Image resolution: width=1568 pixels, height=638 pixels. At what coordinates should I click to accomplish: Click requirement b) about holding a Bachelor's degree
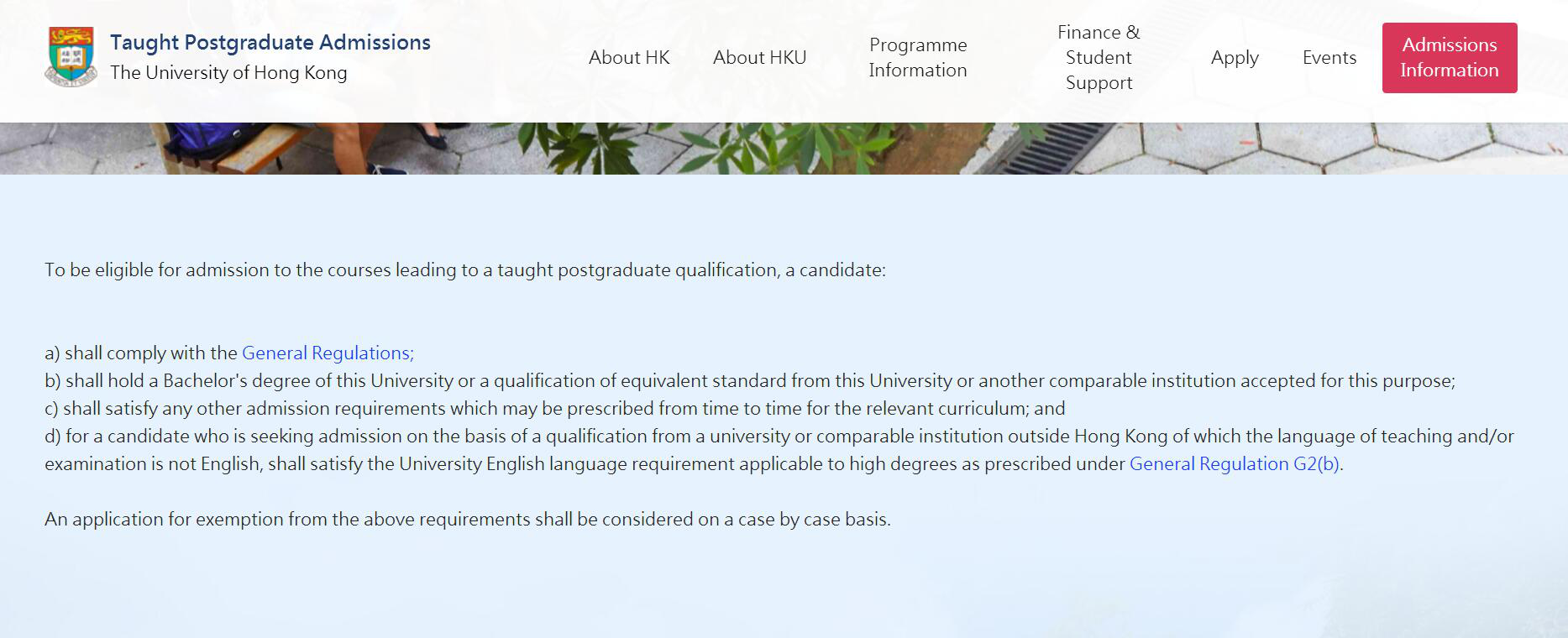(749, 381)
